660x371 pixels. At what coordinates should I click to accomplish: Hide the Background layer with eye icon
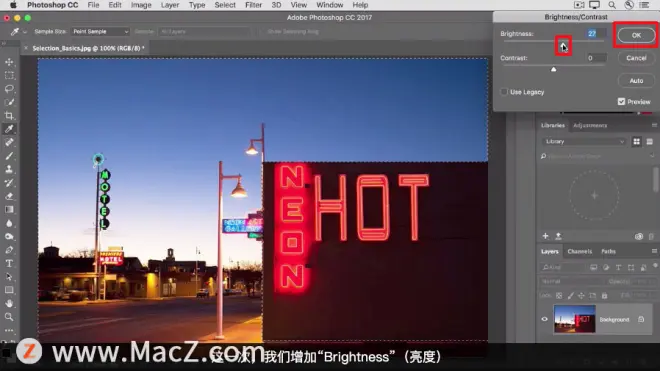(544, 319)
